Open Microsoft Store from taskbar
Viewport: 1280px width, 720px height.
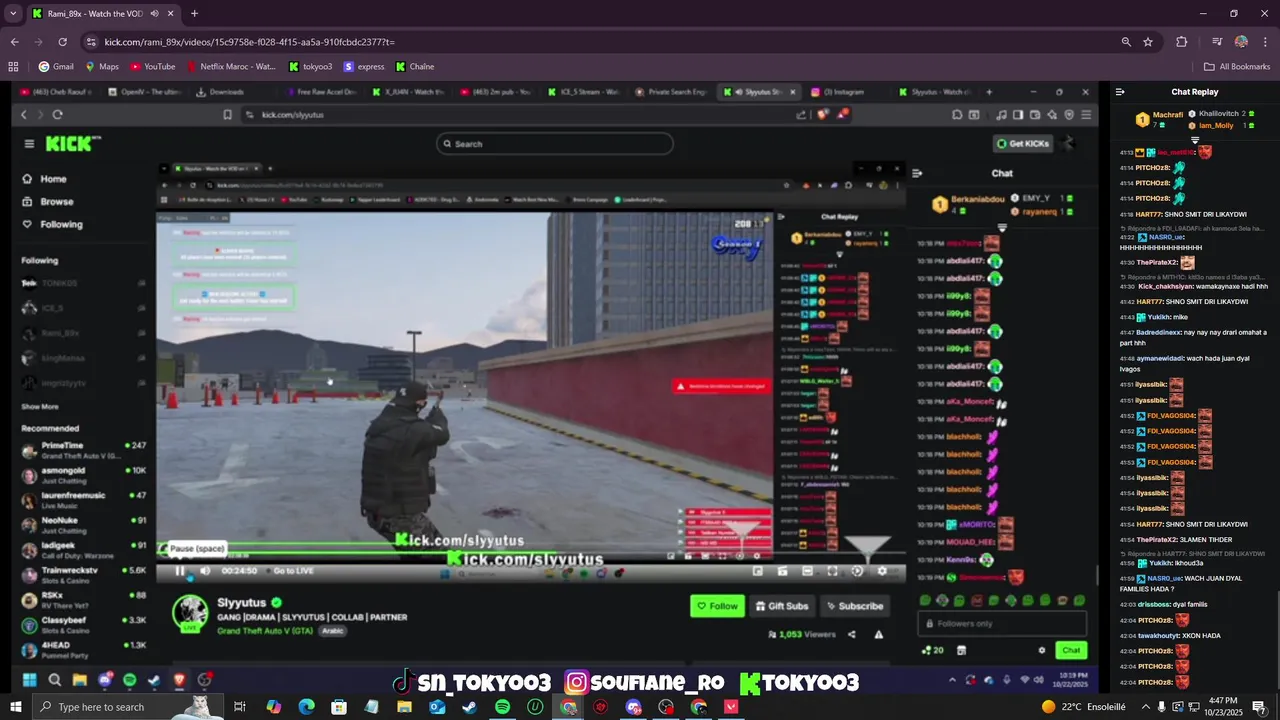pyautogui.click(x=339, y=707)
